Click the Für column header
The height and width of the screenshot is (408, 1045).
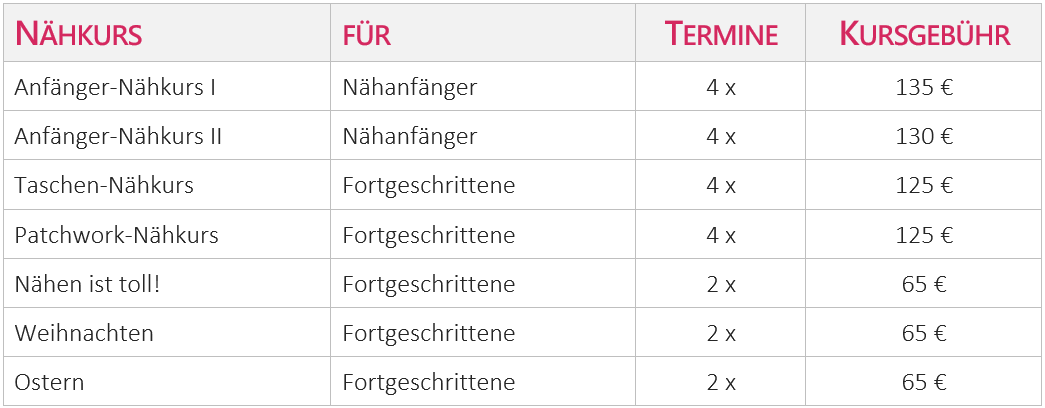tap(367, 35)
